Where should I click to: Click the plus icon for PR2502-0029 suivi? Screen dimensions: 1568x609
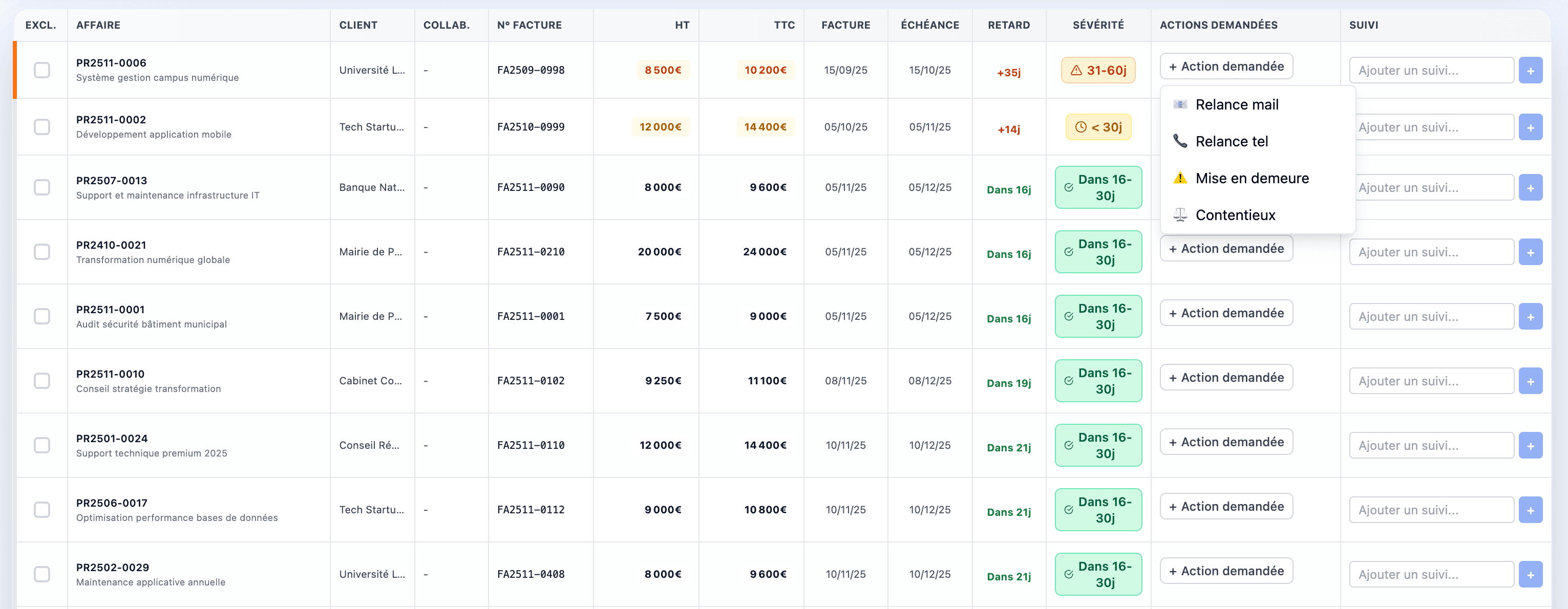click(1530, 574)
